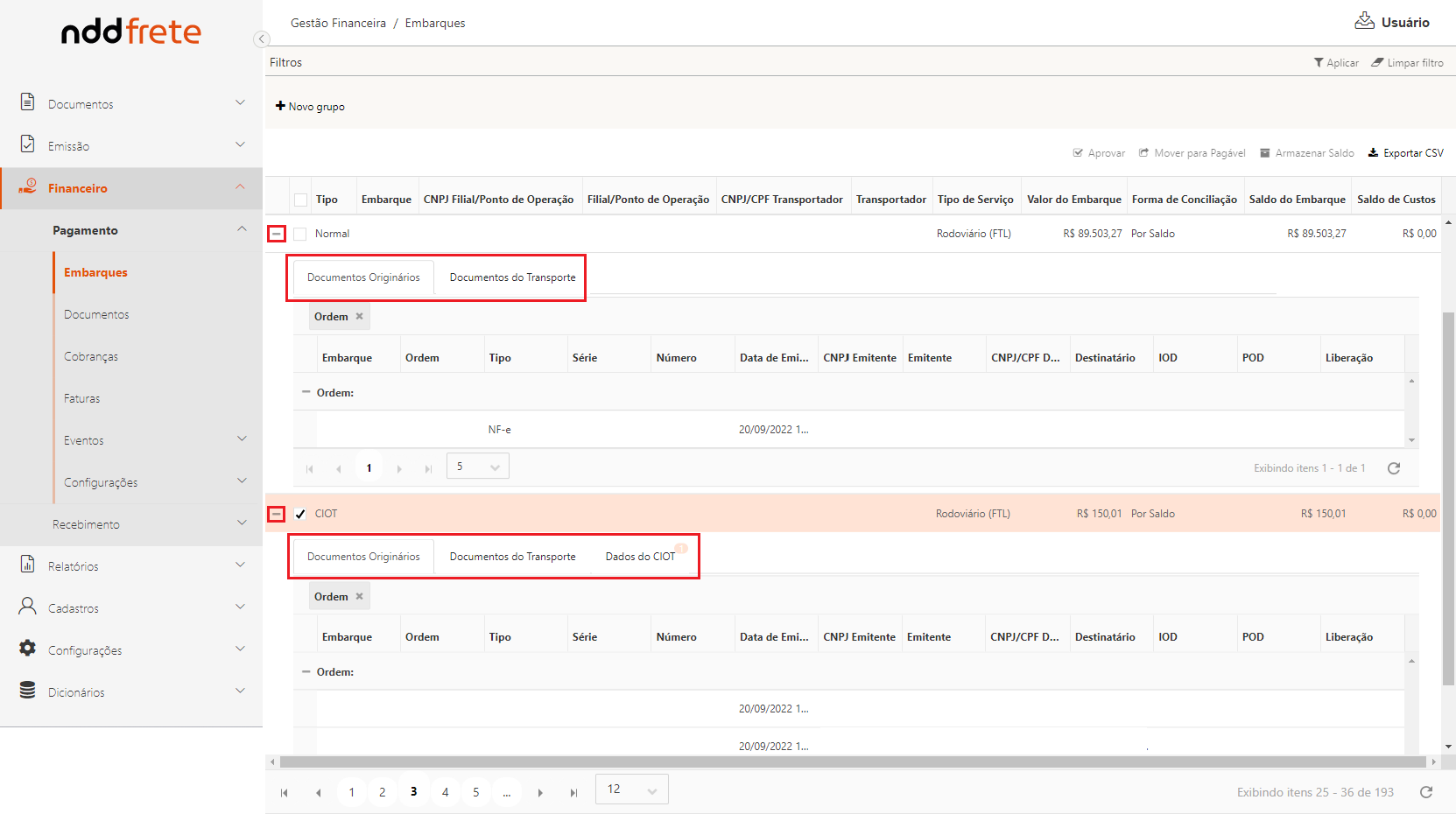The height and width of the screenshot is (814, 1456).
Task: Apply filters with the Aplicar button
Action: pyautogui.click(x=1336, y=63)
